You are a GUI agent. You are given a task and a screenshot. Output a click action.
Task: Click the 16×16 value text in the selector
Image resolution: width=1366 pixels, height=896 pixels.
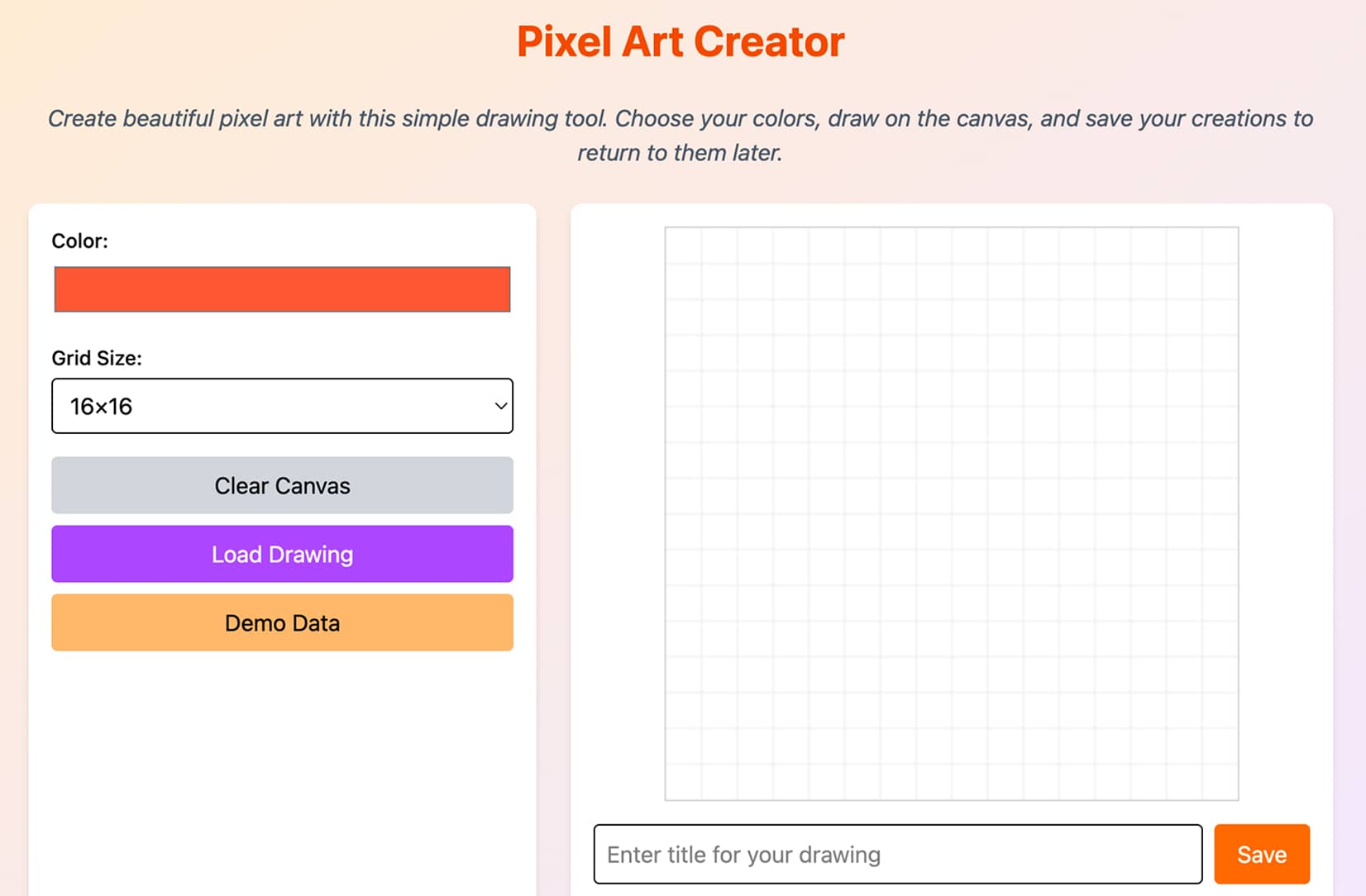101,407
